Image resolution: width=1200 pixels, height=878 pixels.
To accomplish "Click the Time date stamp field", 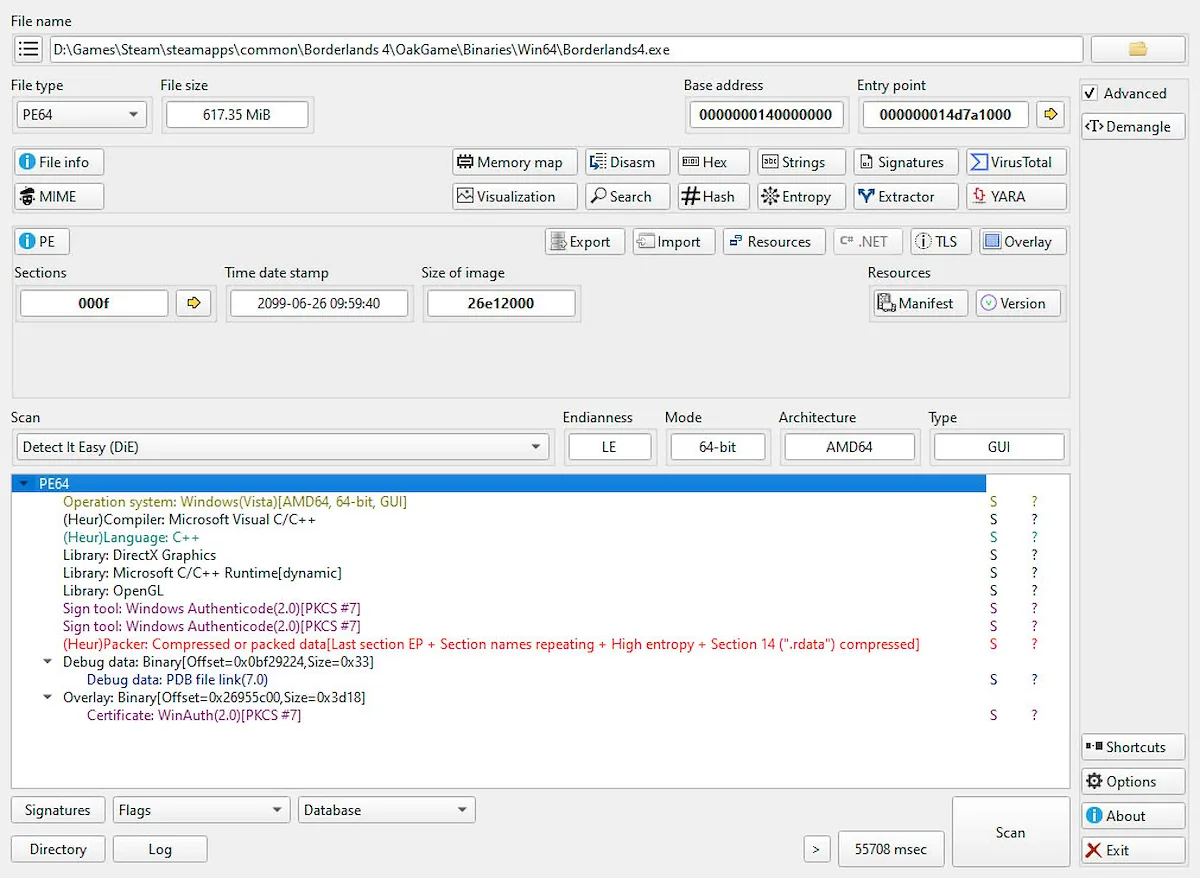I will pos(319,303).
